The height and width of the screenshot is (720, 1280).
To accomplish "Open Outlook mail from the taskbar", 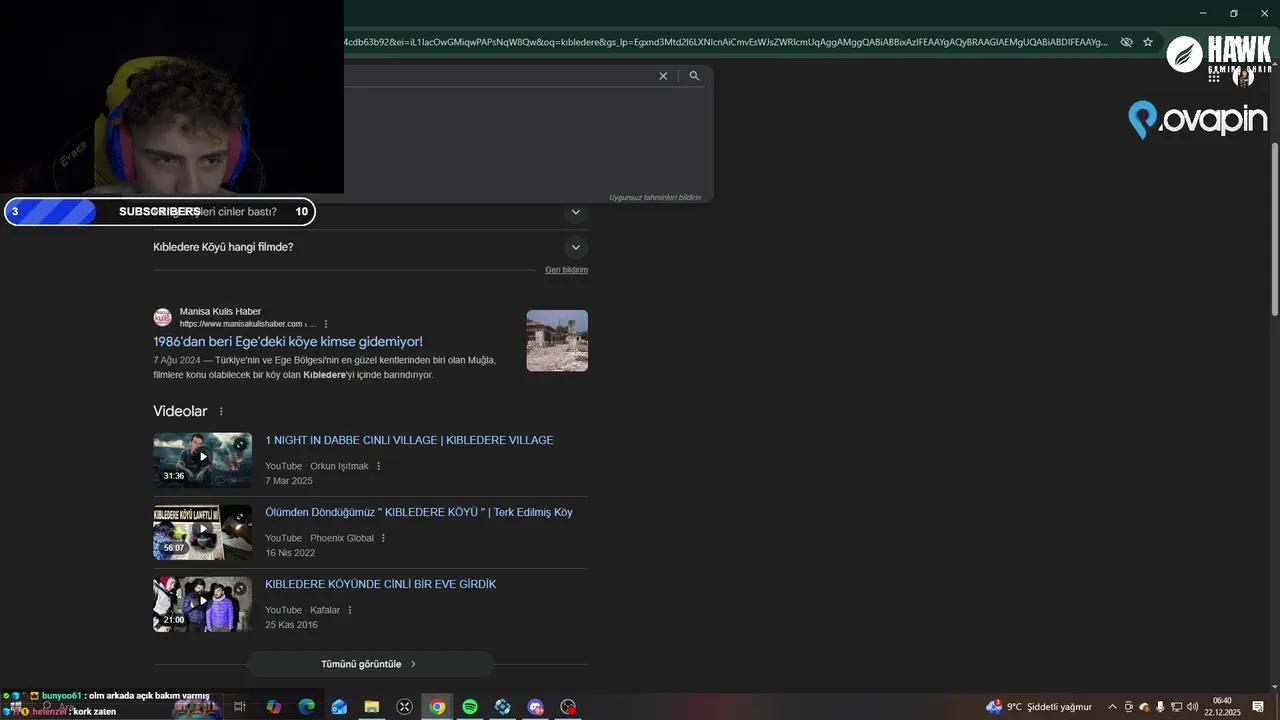I will (x=339, y=707).
